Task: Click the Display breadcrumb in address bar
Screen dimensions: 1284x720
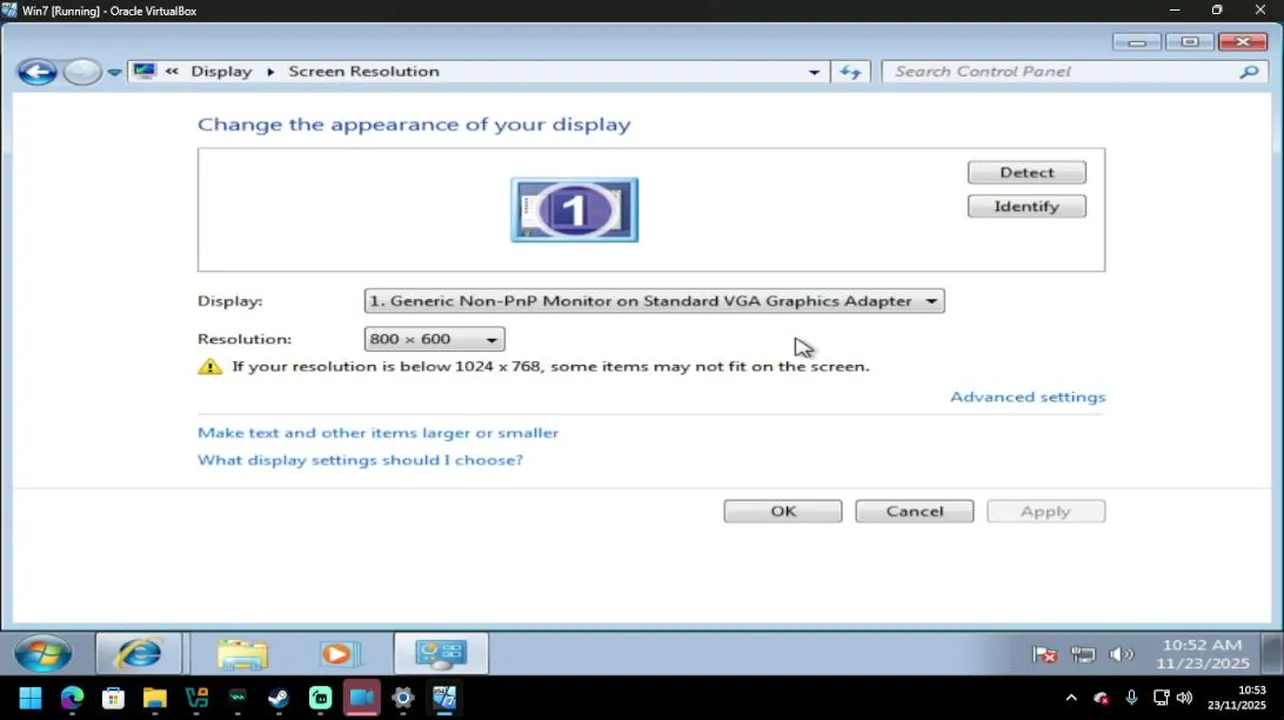Action: [x=221, y=72]
